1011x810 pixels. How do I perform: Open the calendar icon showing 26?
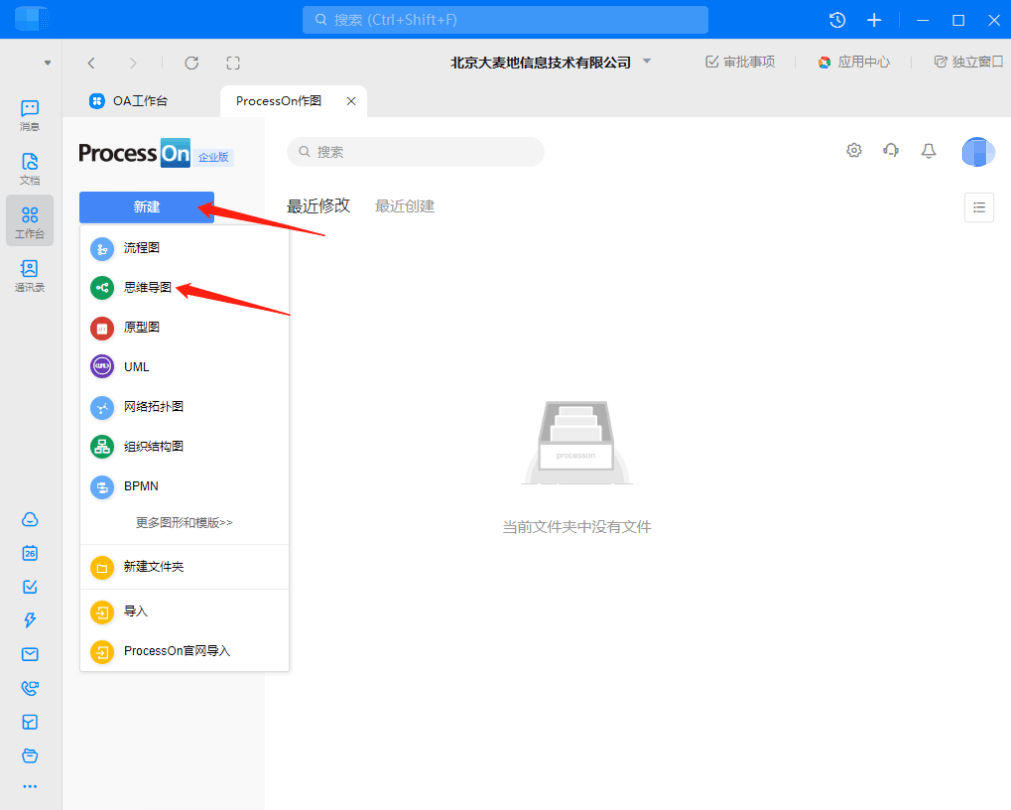coord(30,553)
